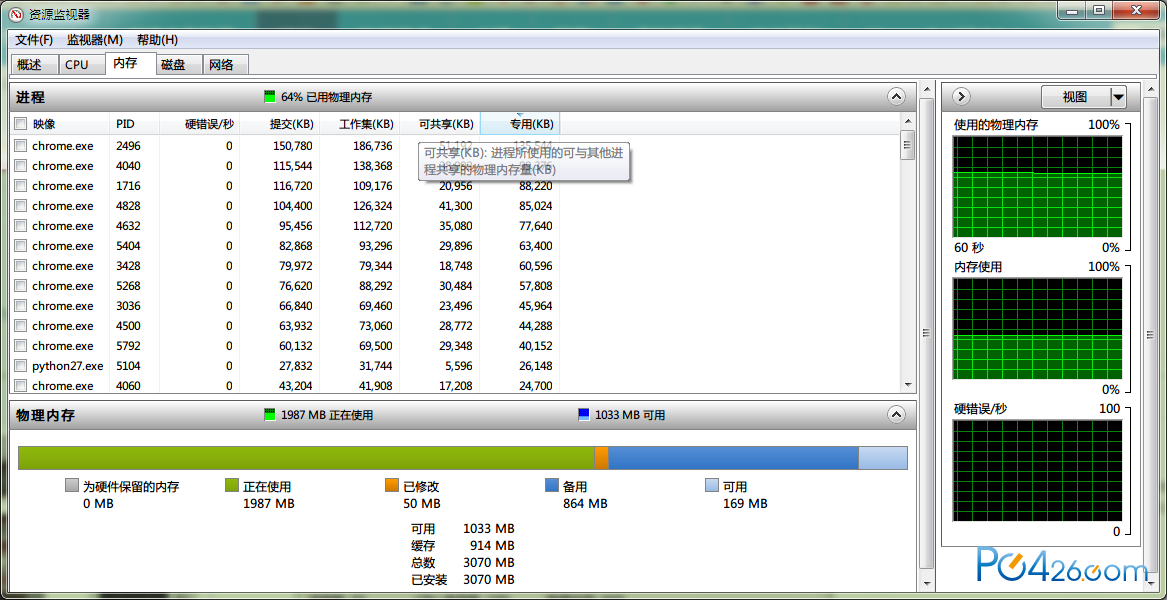Check the chrome.exe PID 4632 checkbox
The width and height of the screenshot is (1167, 600).
coord(20,226)
